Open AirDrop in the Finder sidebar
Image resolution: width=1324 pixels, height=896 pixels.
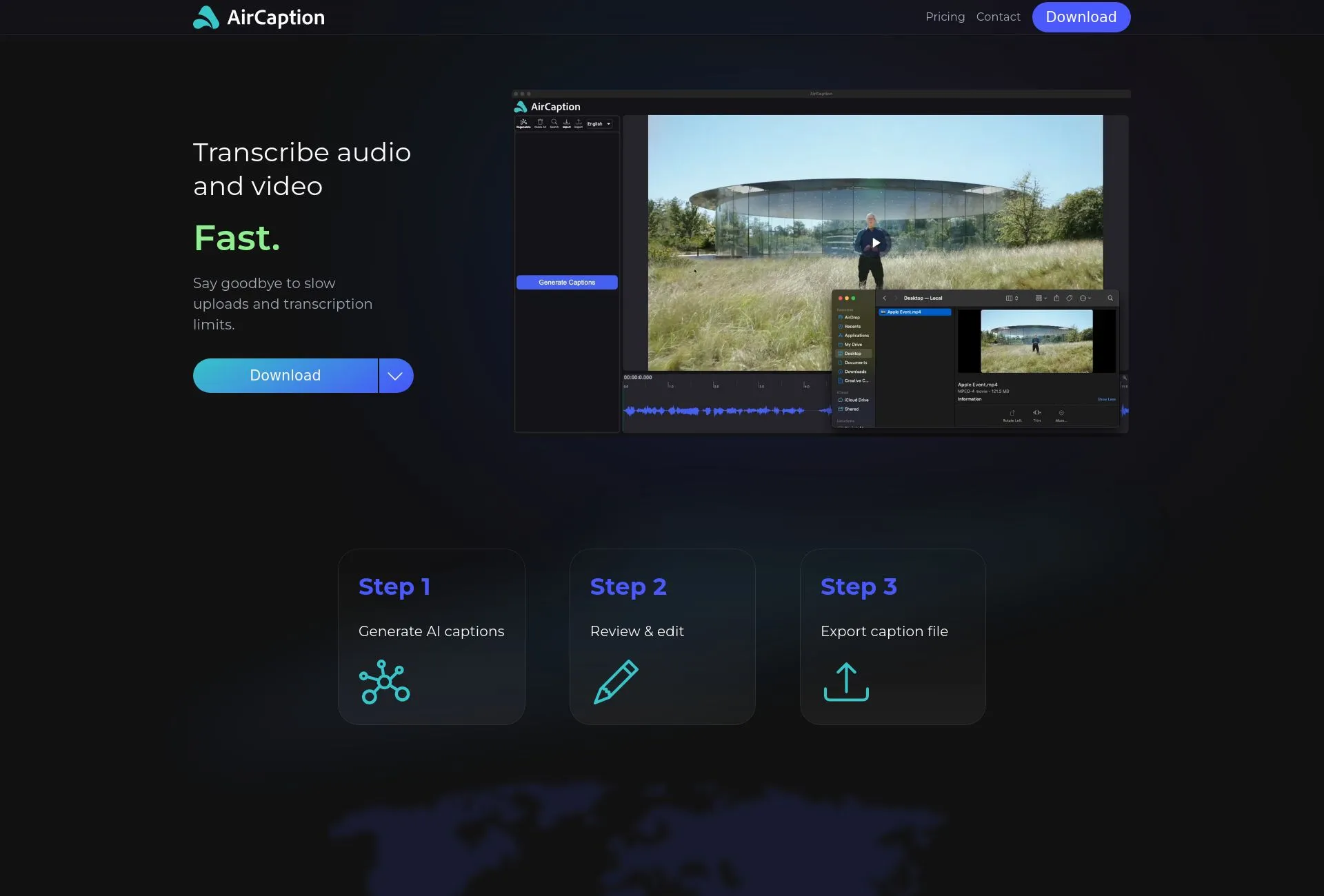click(x=850, y=317)
